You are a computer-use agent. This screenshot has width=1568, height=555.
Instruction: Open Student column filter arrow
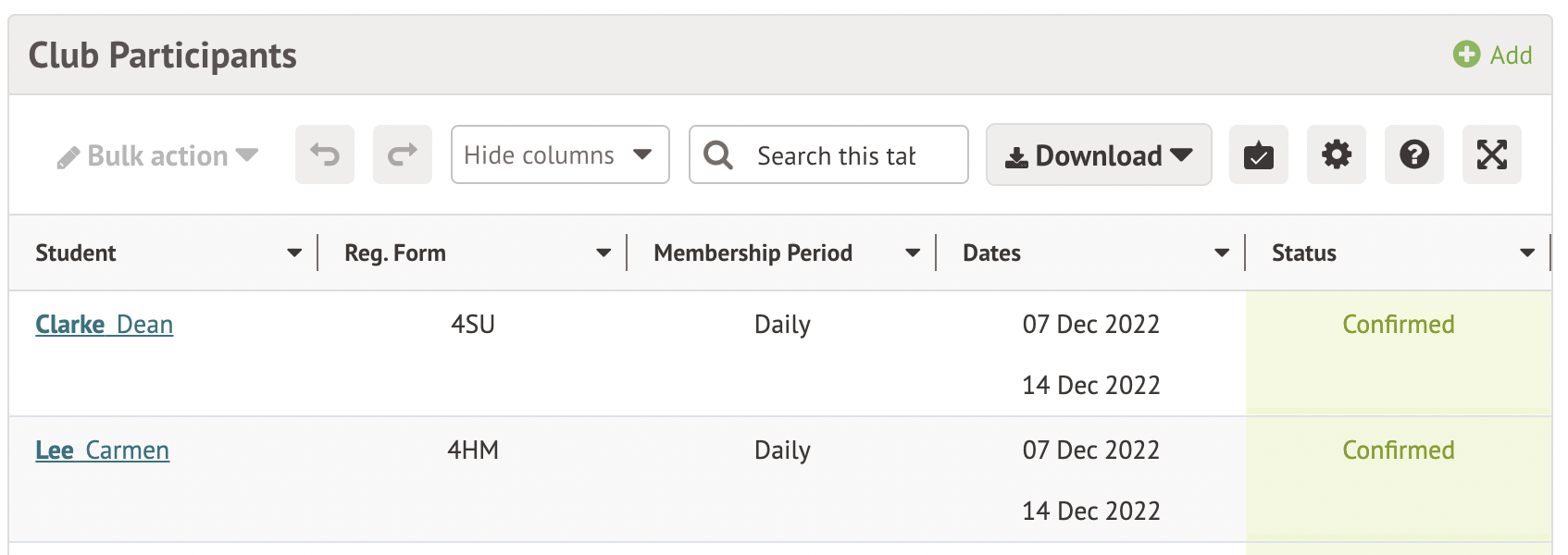coord(294,253)
